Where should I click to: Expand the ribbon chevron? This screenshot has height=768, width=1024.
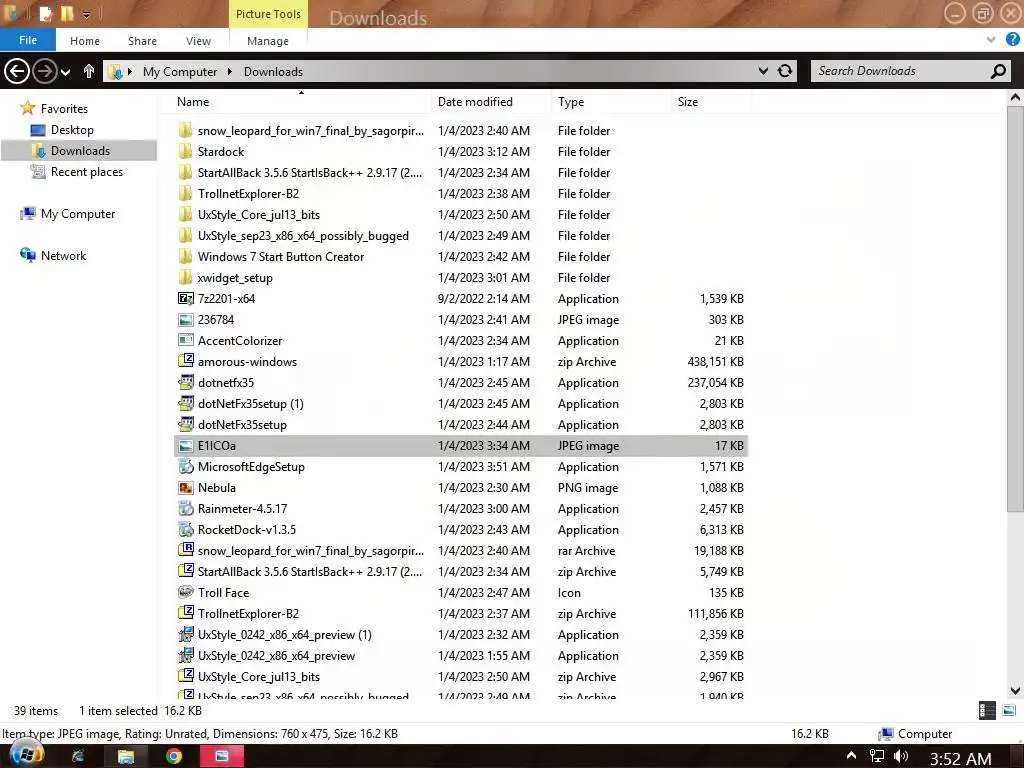pos(991,40)
